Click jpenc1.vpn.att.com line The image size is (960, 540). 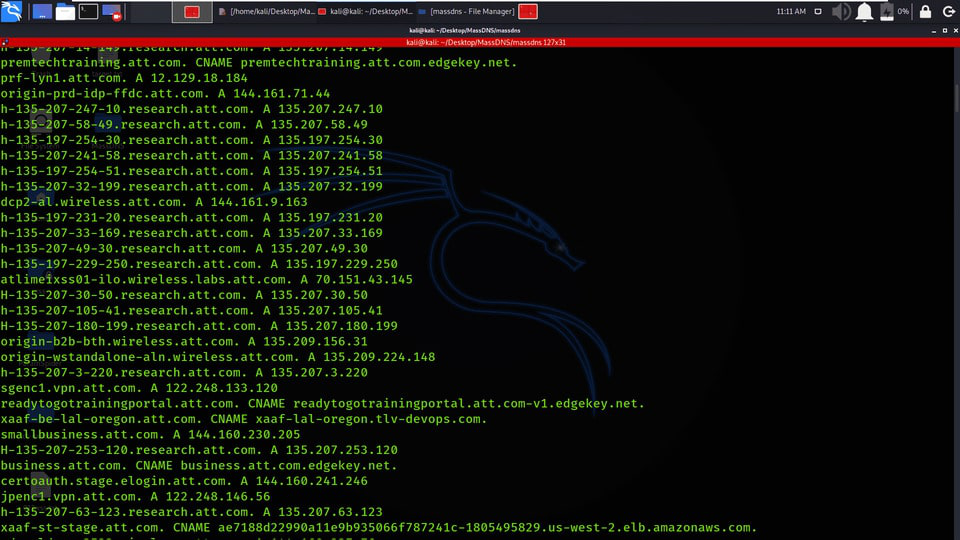[x=135, y=497]
